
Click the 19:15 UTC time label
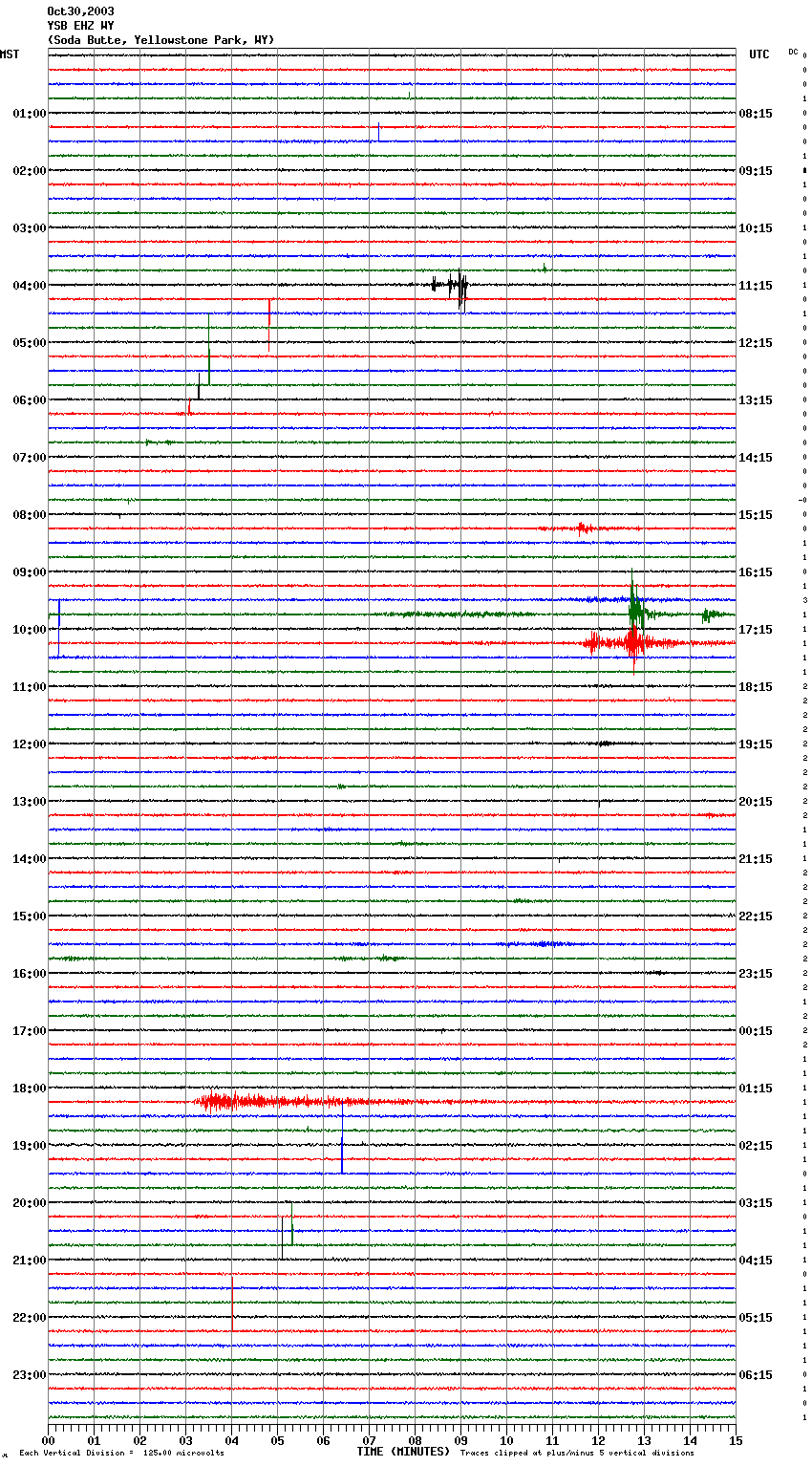point(756,744)
